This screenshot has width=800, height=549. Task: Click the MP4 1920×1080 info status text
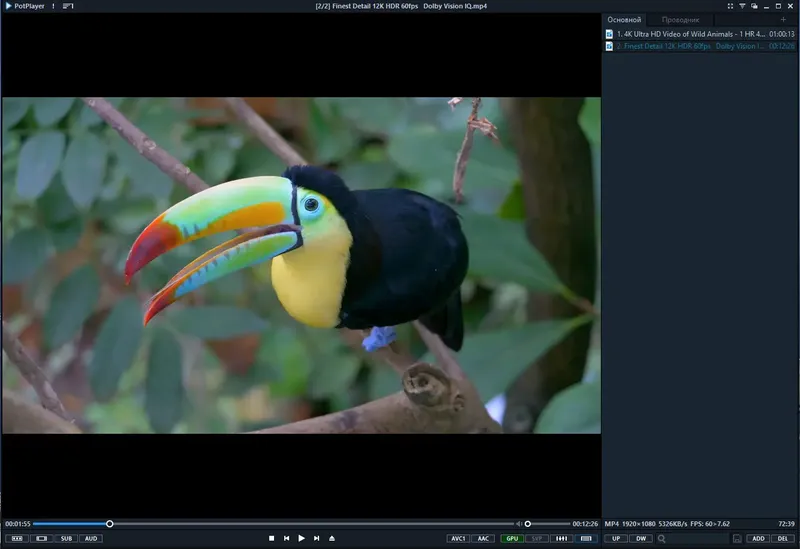click(x=667, y=523)
